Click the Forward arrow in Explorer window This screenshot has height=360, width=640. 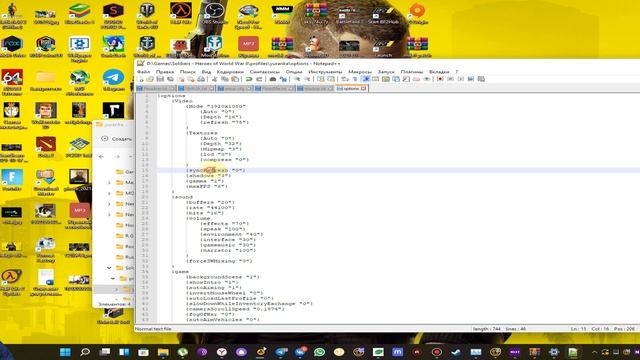(117, 156)
